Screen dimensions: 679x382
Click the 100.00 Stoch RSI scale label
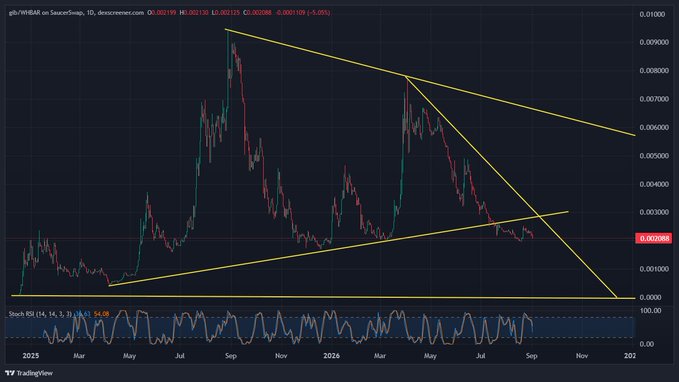pyautogui.click(x=650, y=311)
